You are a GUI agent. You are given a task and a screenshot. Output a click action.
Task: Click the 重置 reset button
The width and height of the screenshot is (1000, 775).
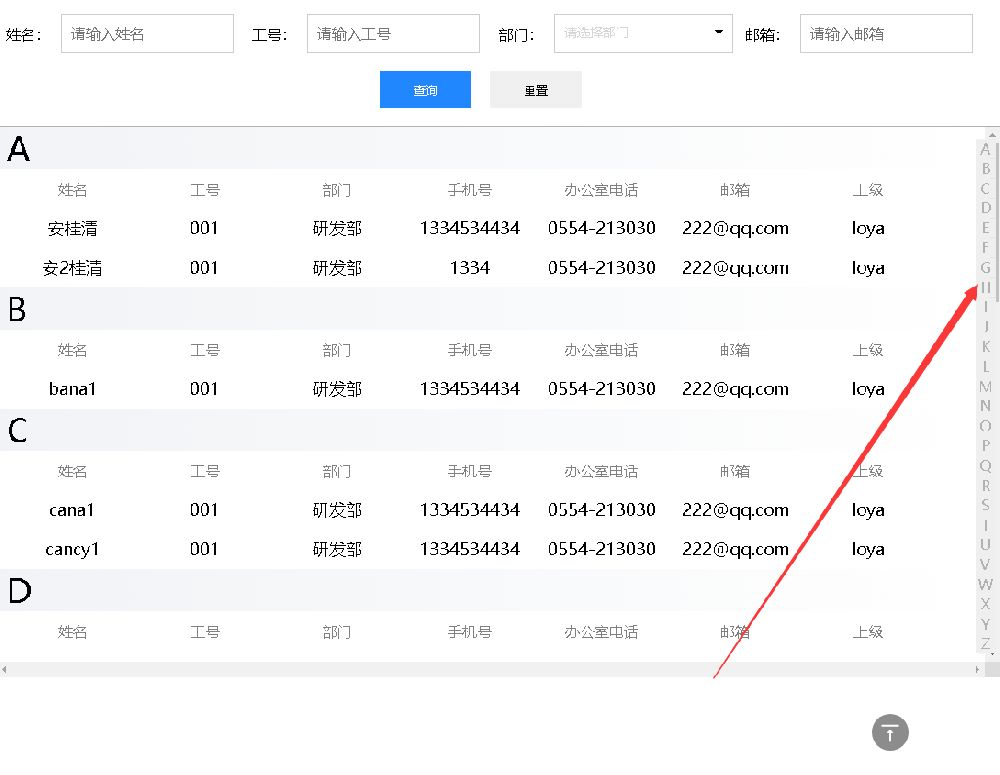point(536,89)
